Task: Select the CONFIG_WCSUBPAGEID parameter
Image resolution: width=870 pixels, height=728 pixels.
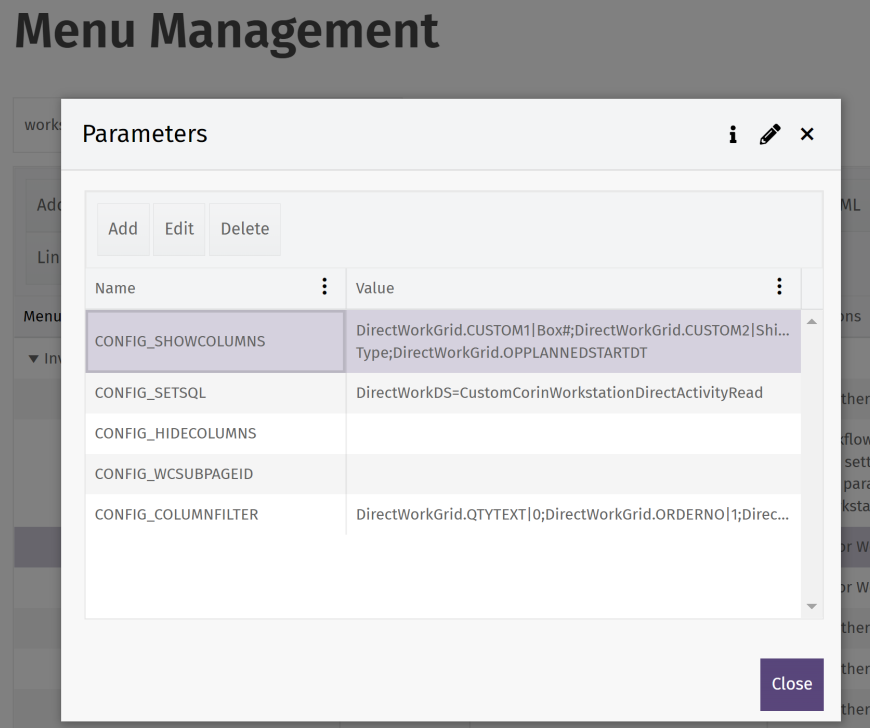Action: (174, 474)
